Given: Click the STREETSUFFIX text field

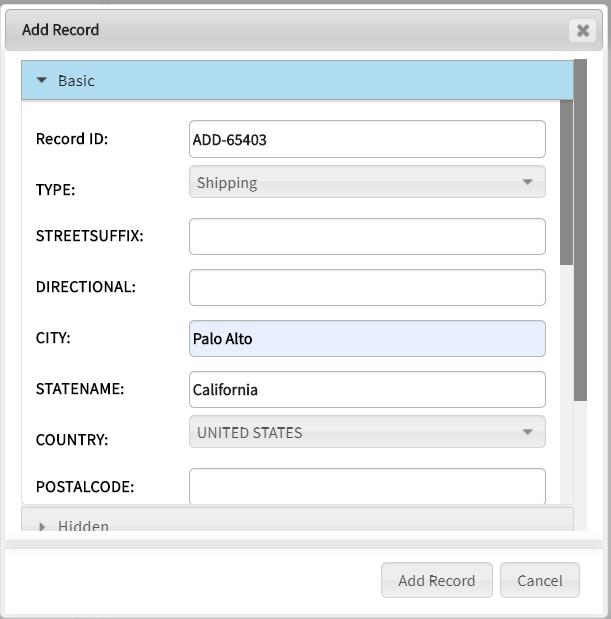Looking at the screenshot, I should click(x=366, y=237).
